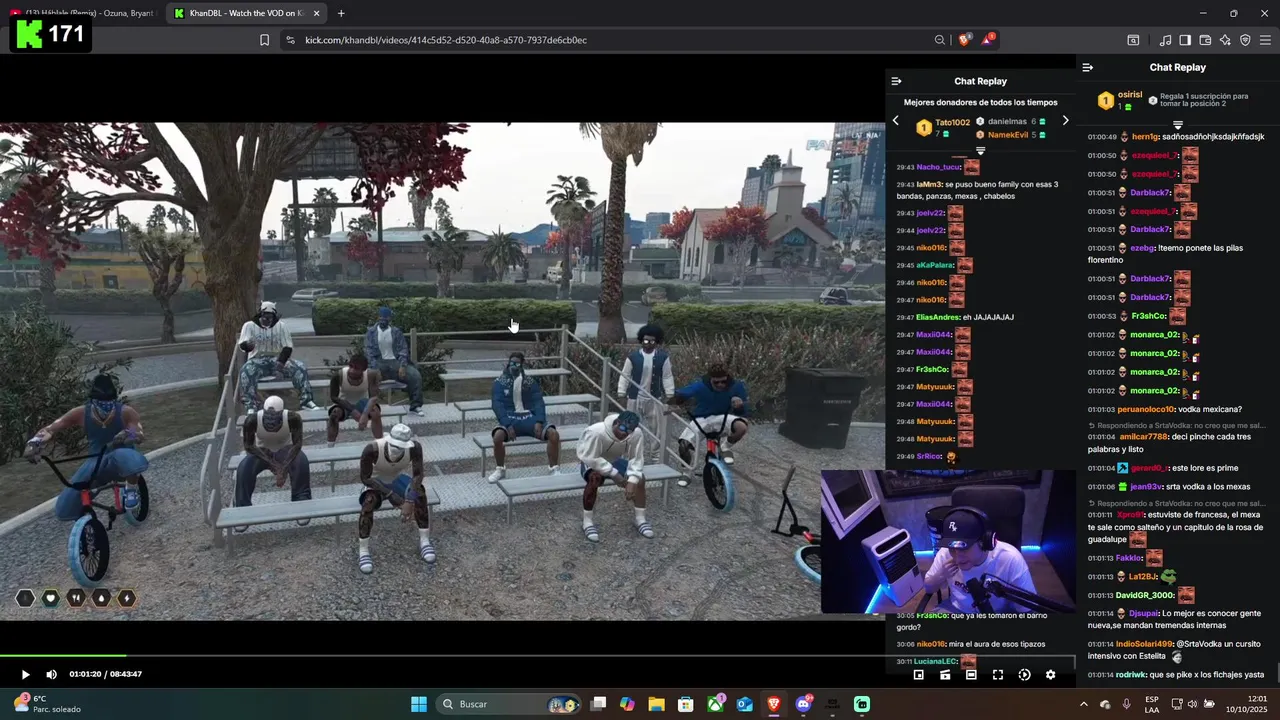1280x720 pixels.
Task: Mute the video using the speaker icon
Action: [x=51, y=674]
